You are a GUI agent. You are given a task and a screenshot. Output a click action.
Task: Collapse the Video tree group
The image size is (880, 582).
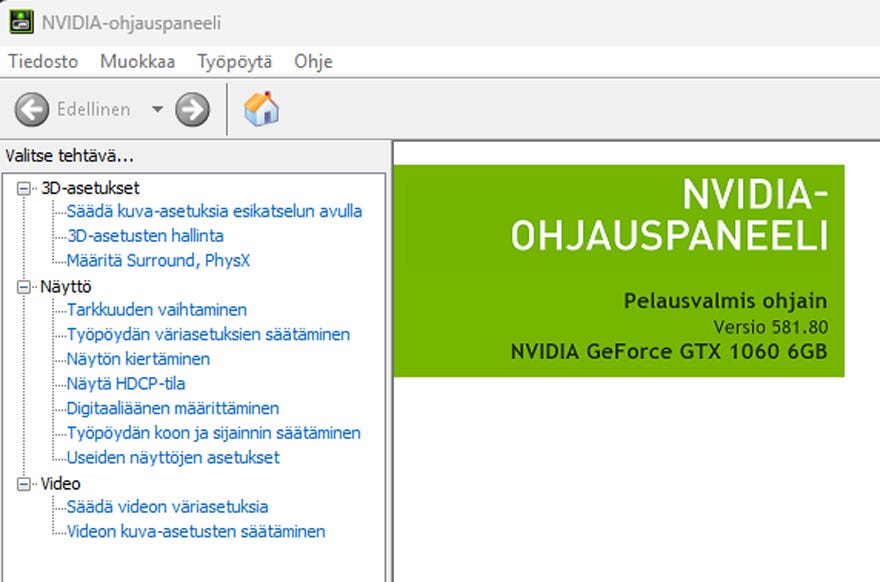coord(24,484)
